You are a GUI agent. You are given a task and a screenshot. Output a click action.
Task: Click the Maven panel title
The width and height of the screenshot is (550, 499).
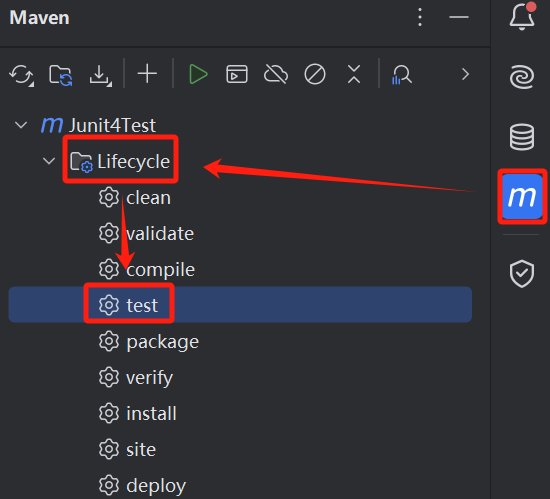pos(39,18)
